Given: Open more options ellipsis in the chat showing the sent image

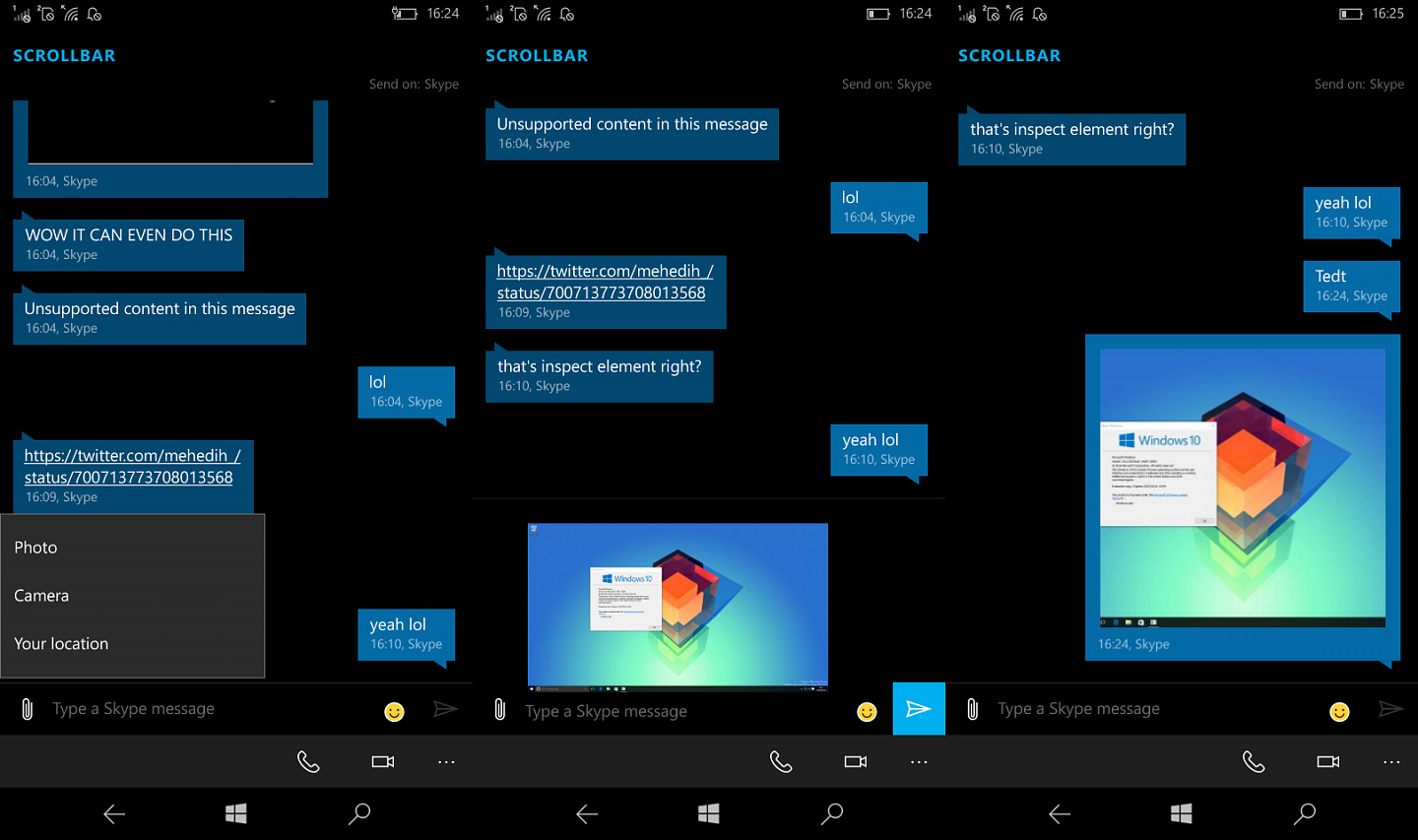Looking at the screenshot, I should [x=1391, y=761].
